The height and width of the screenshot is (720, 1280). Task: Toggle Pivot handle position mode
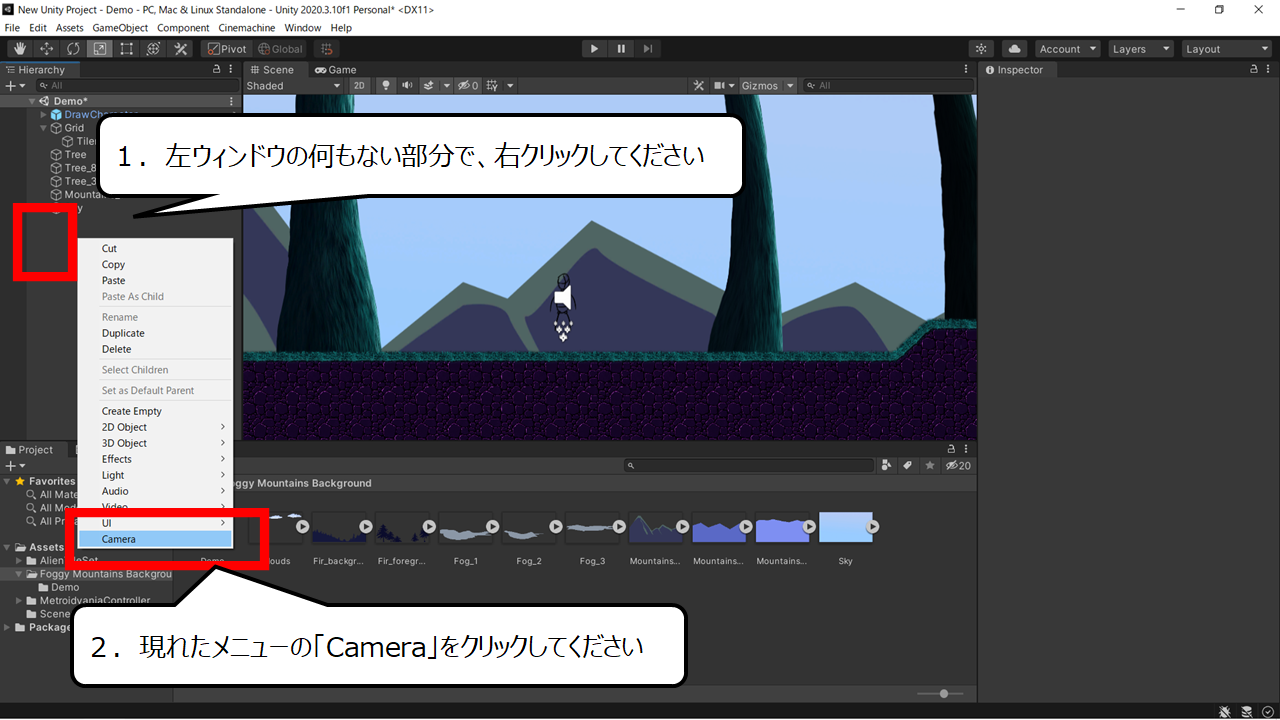(226, 49)
